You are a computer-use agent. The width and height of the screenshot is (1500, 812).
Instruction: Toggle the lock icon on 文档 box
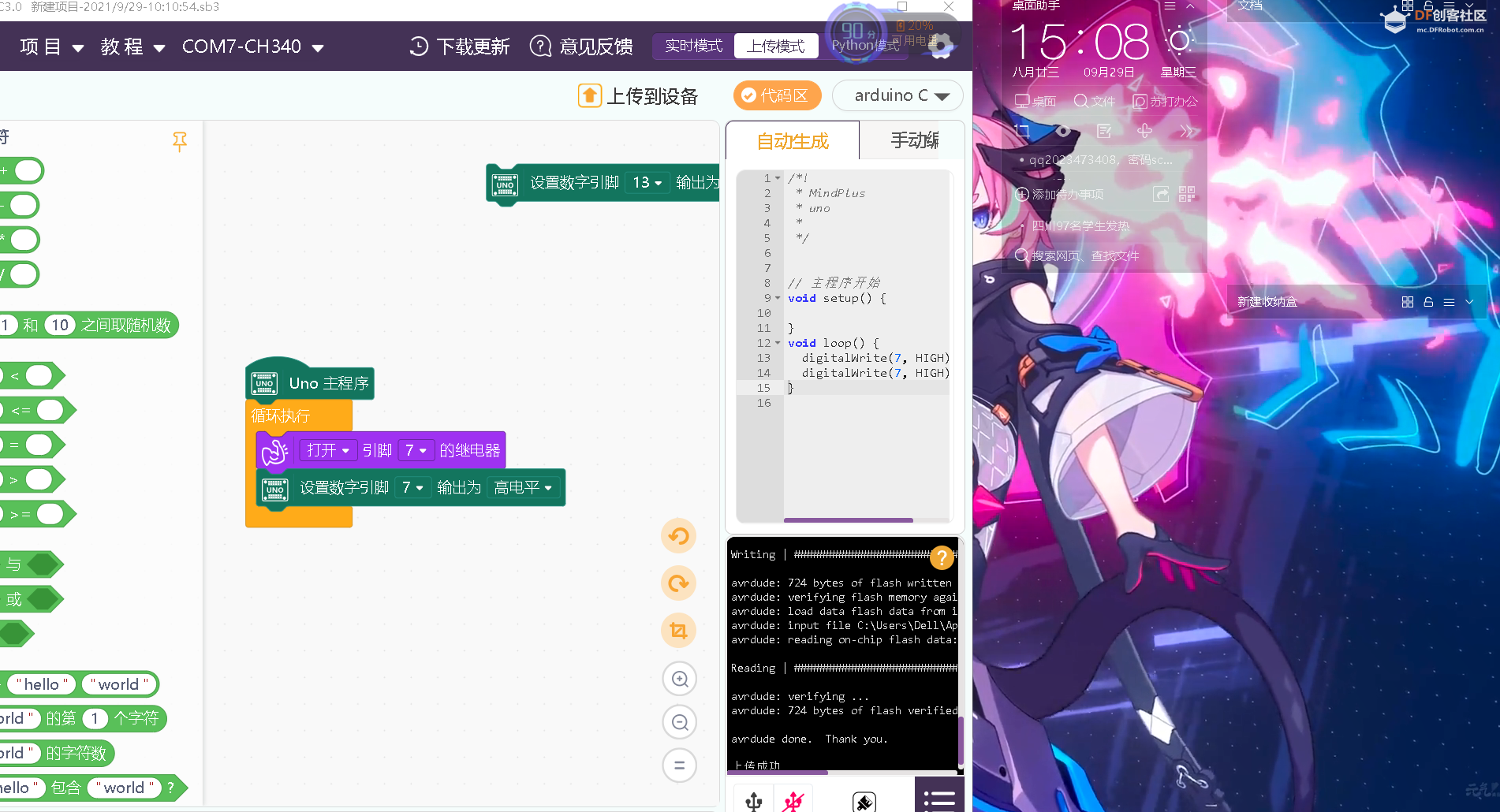pos(1428,5)
